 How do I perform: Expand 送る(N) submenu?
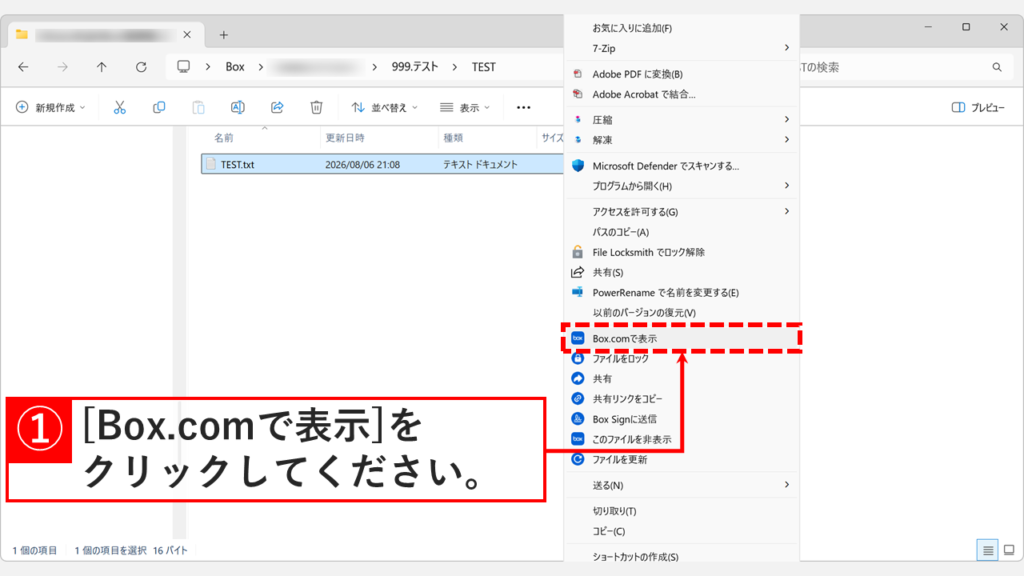point(681,485)
